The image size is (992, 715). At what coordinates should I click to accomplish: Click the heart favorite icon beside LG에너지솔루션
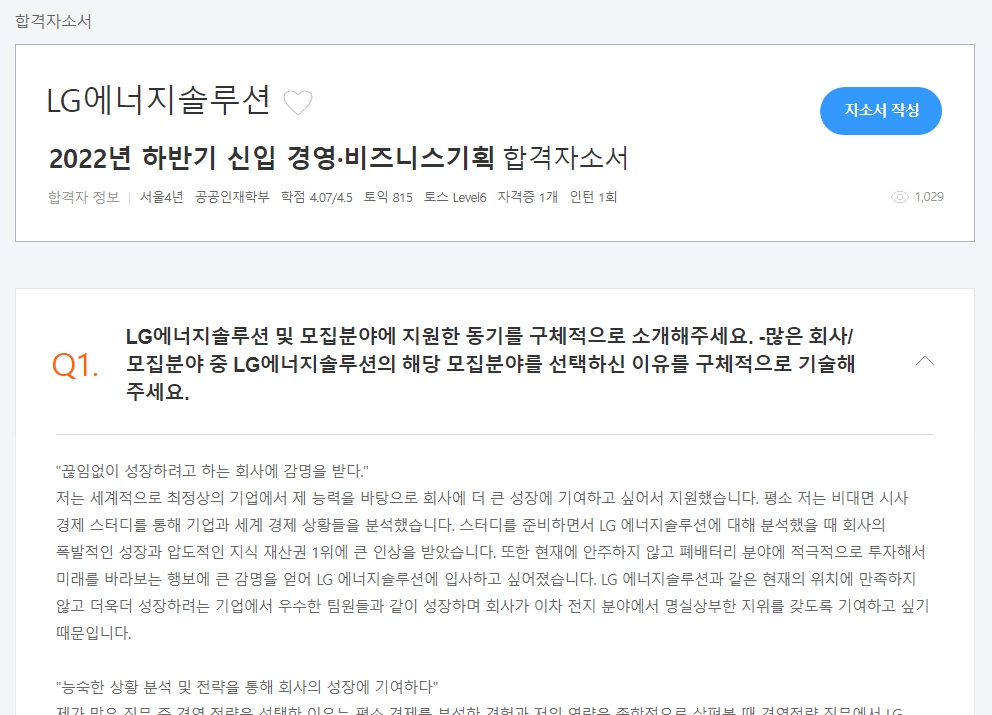[297, 103]
